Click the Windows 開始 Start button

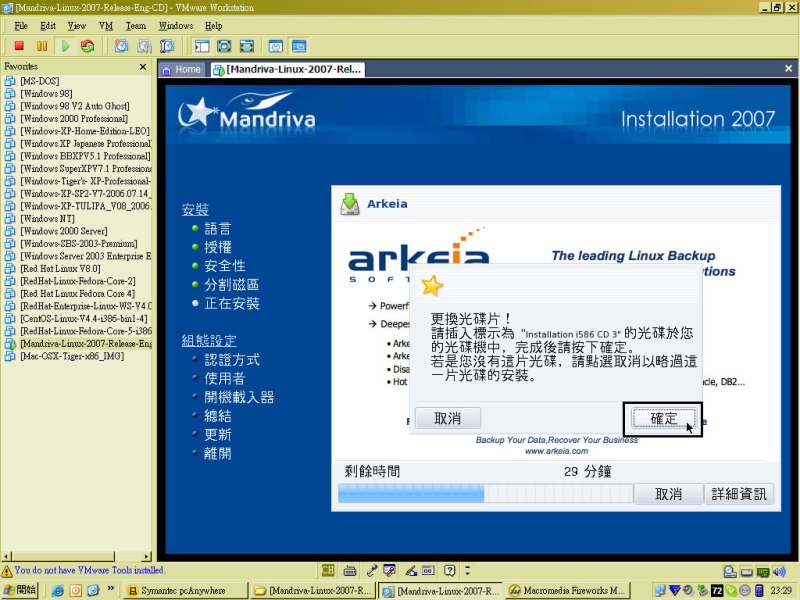coord(19,590)
